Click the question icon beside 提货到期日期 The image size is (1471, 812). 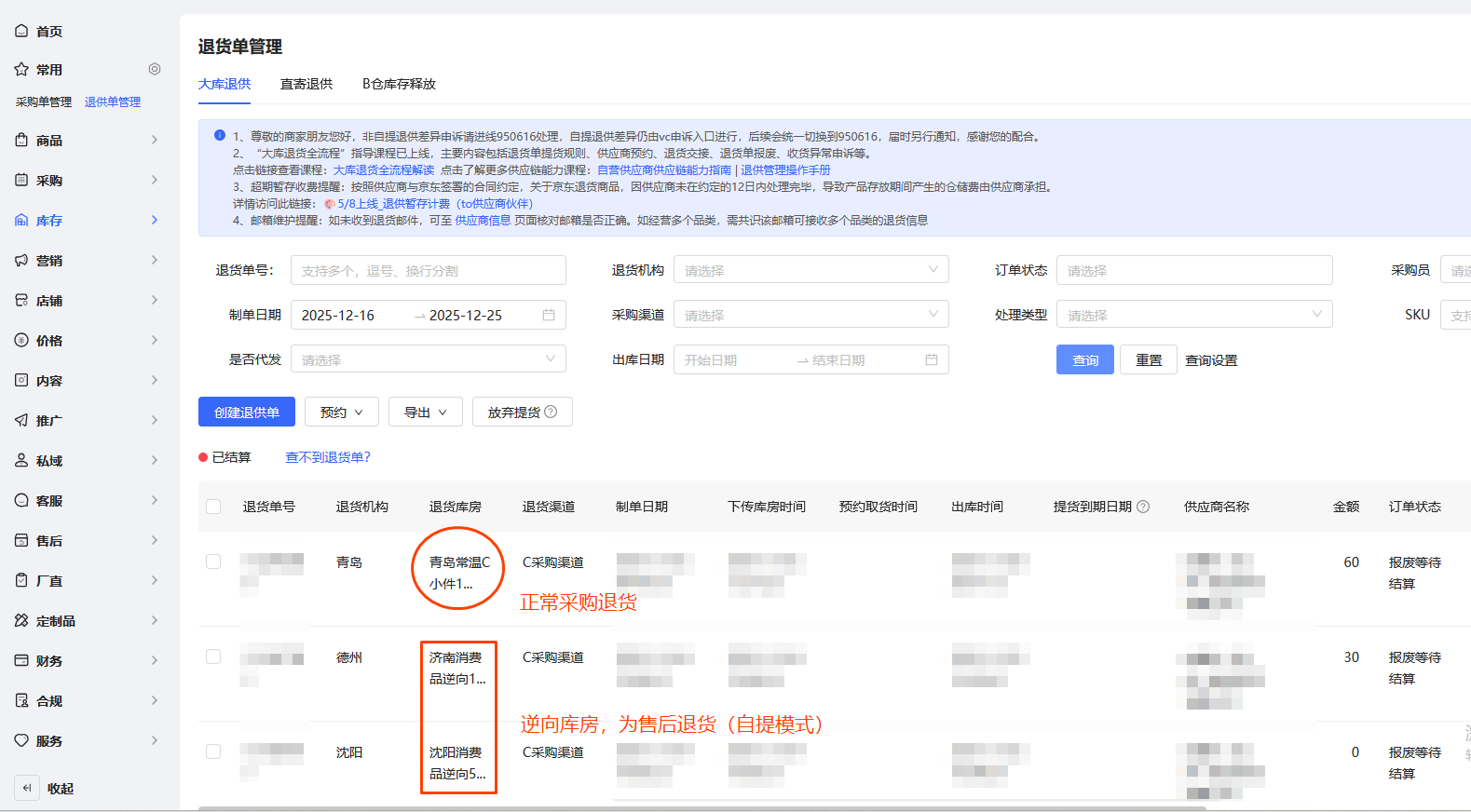coord(1143,507)
